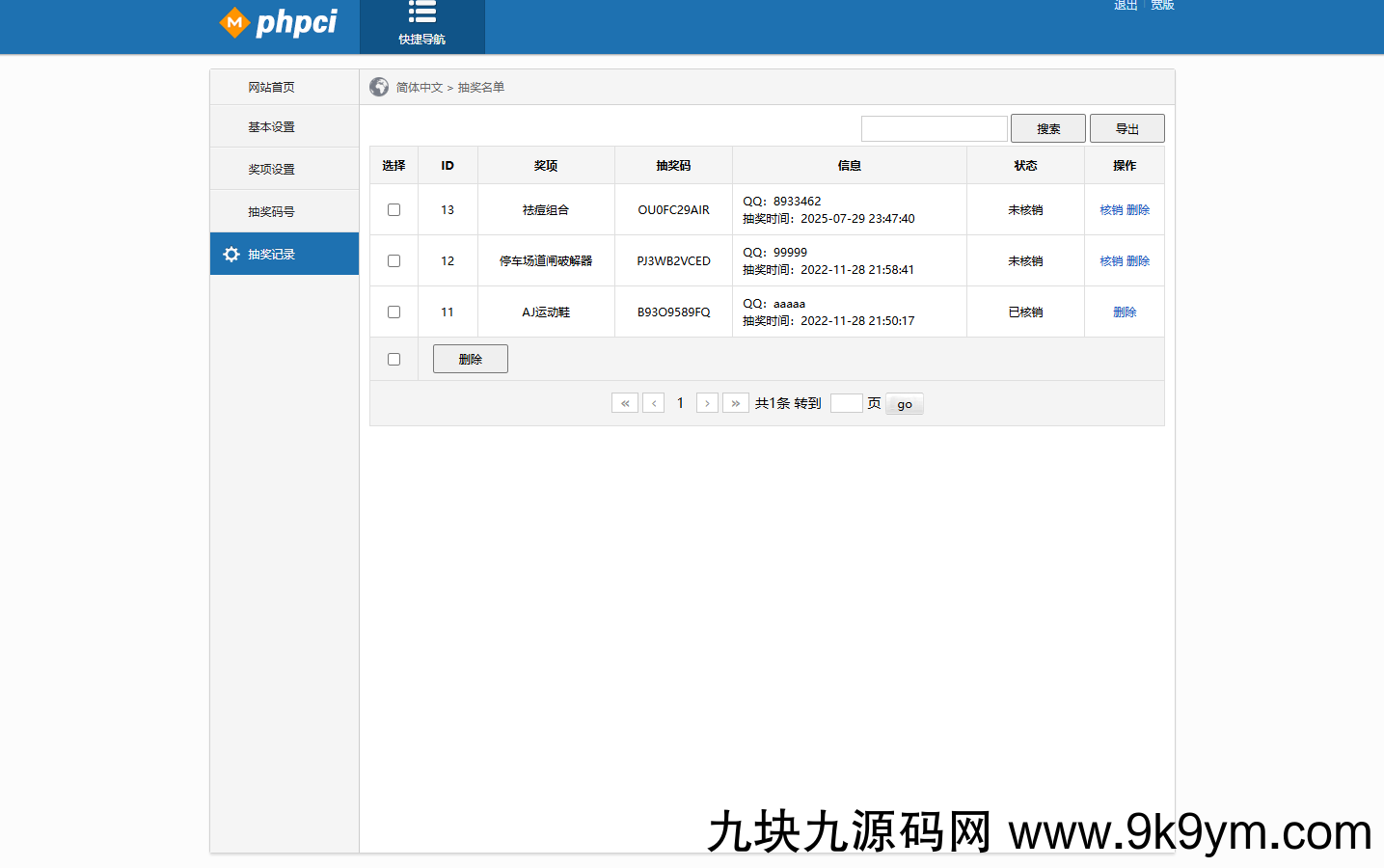Click the globe icon in the breadcrumb
Image resolution: width=1384 pixels, height=868 pixels.
(x=378, y=86)
